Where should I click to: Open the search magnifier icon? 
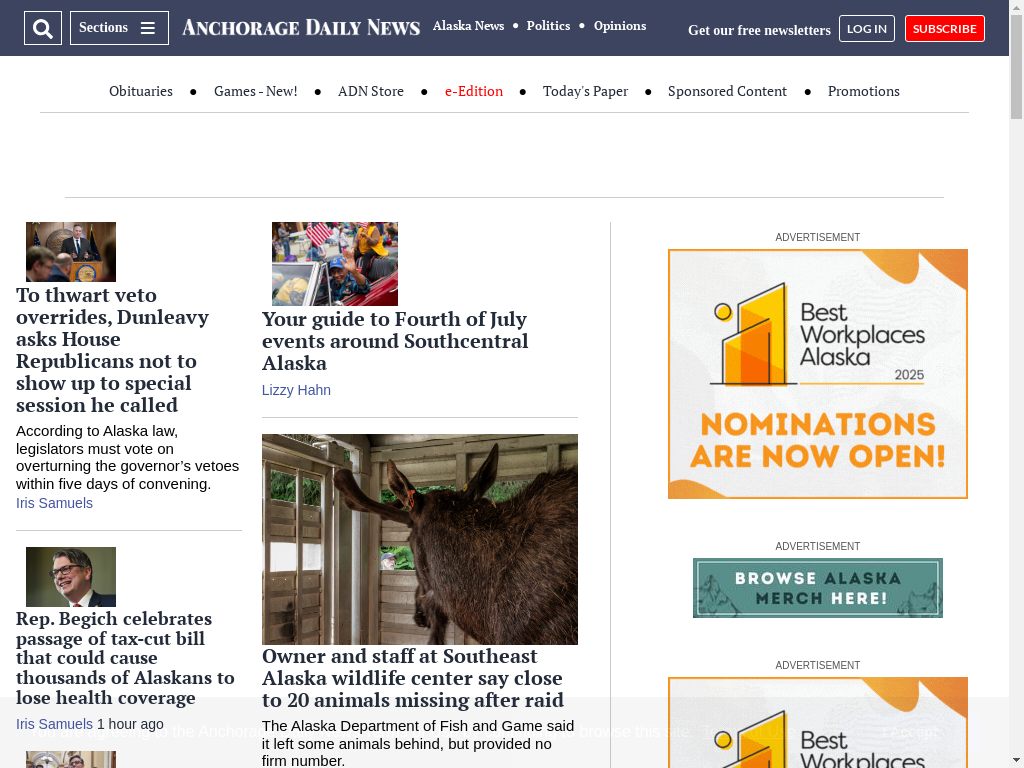[x=43, y=28]
